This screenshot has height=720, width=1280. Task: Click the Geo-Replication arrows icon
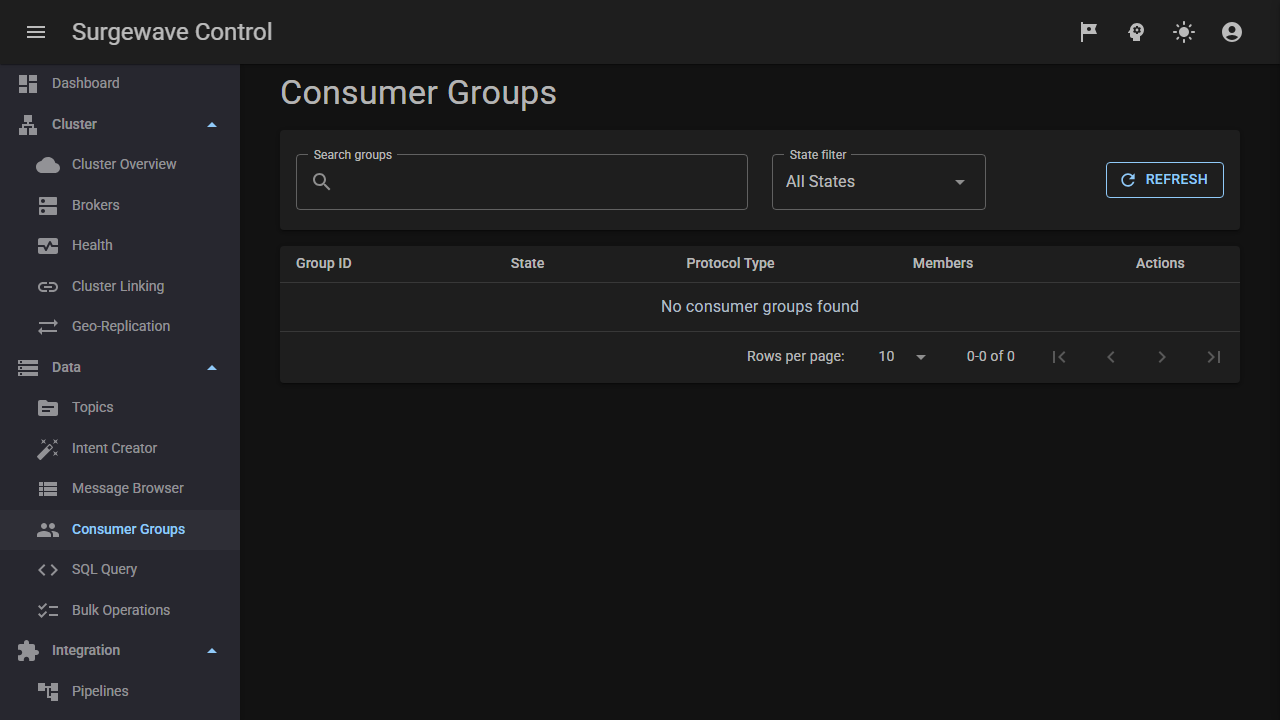click(48, 327)
